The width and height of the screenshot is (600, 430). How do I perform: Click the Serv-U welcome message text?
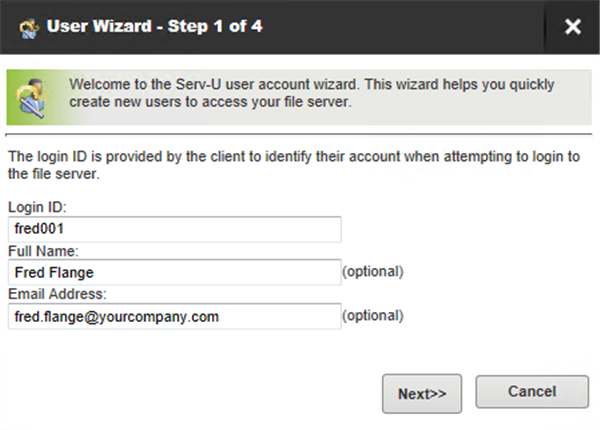point(311,93)
